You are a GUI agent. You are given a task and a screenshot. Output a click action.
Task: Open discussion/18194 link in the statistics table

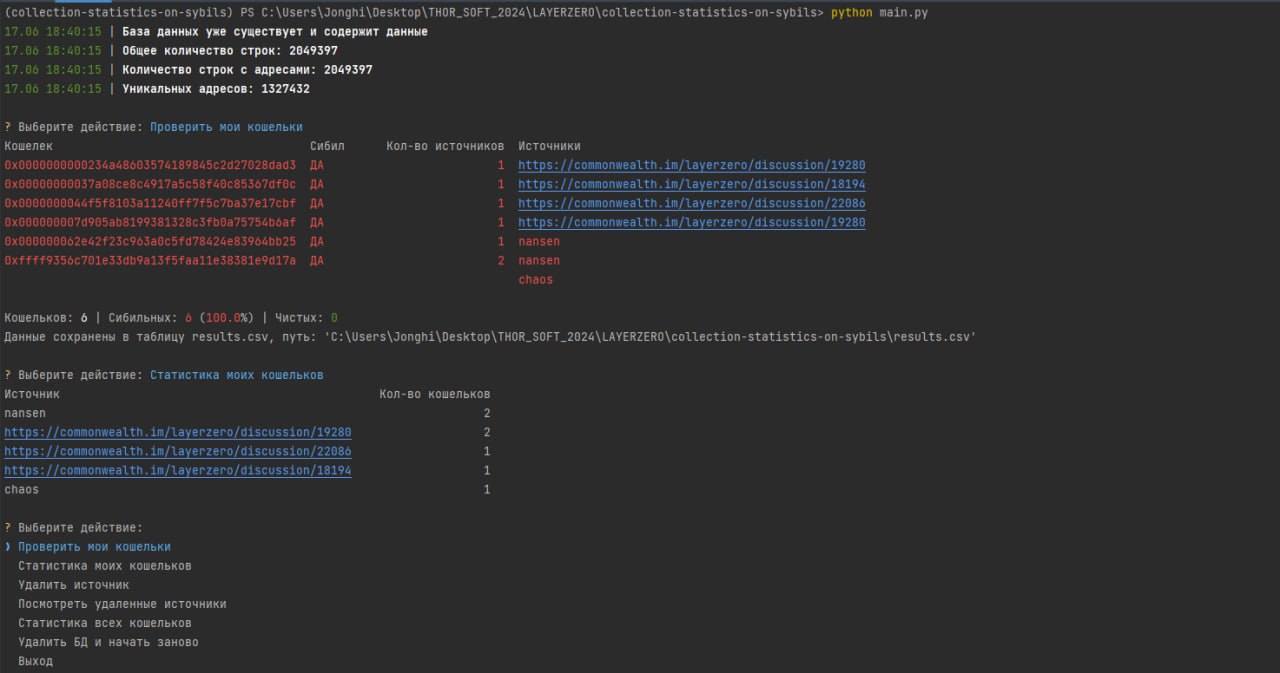(178, 470)
